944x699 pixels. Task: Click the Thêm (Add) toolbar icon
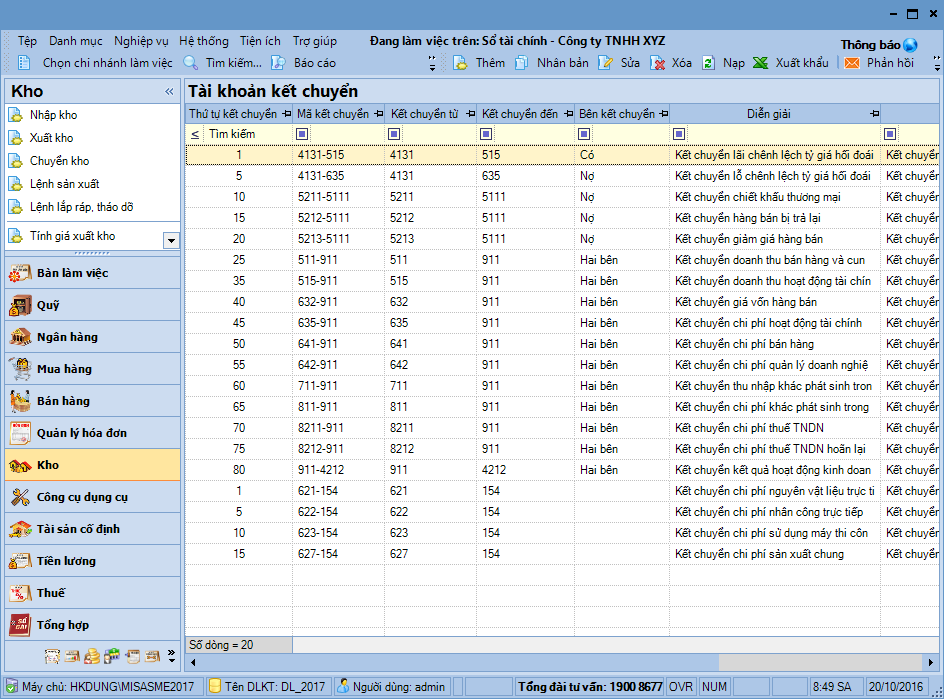click(x=461, y=63)
